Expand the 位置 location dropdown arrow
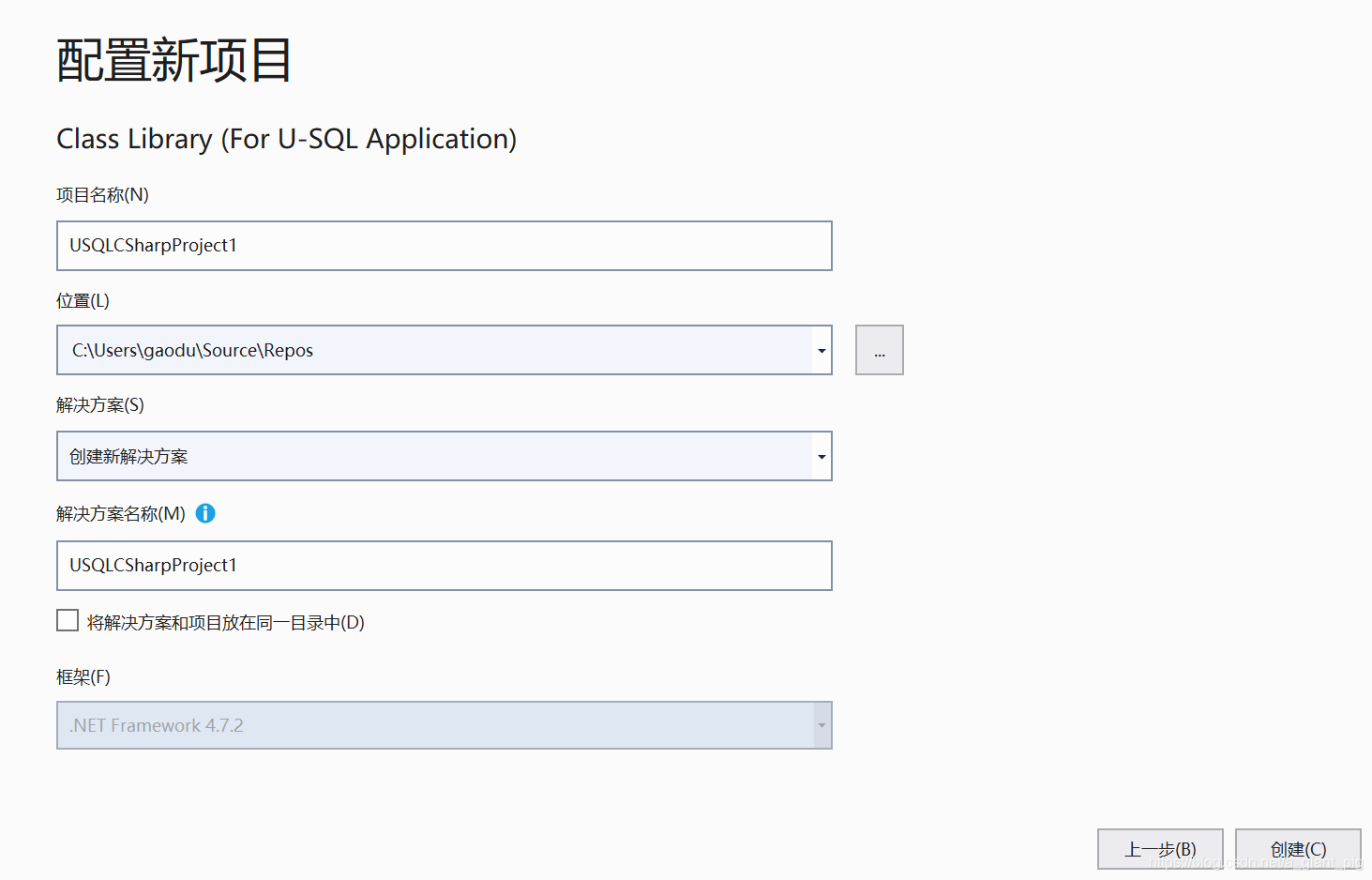The image size is (1372, 880). click(x=822, y=351)
